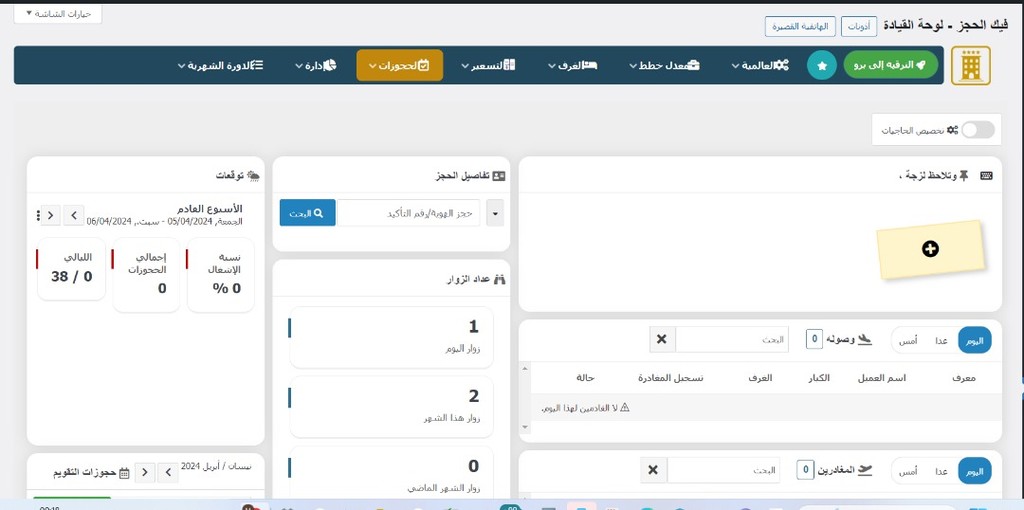Viewport: 1024px width, 510px height.
Task: Open the three-dot menu in forecast panel
Action: (37, 215)
